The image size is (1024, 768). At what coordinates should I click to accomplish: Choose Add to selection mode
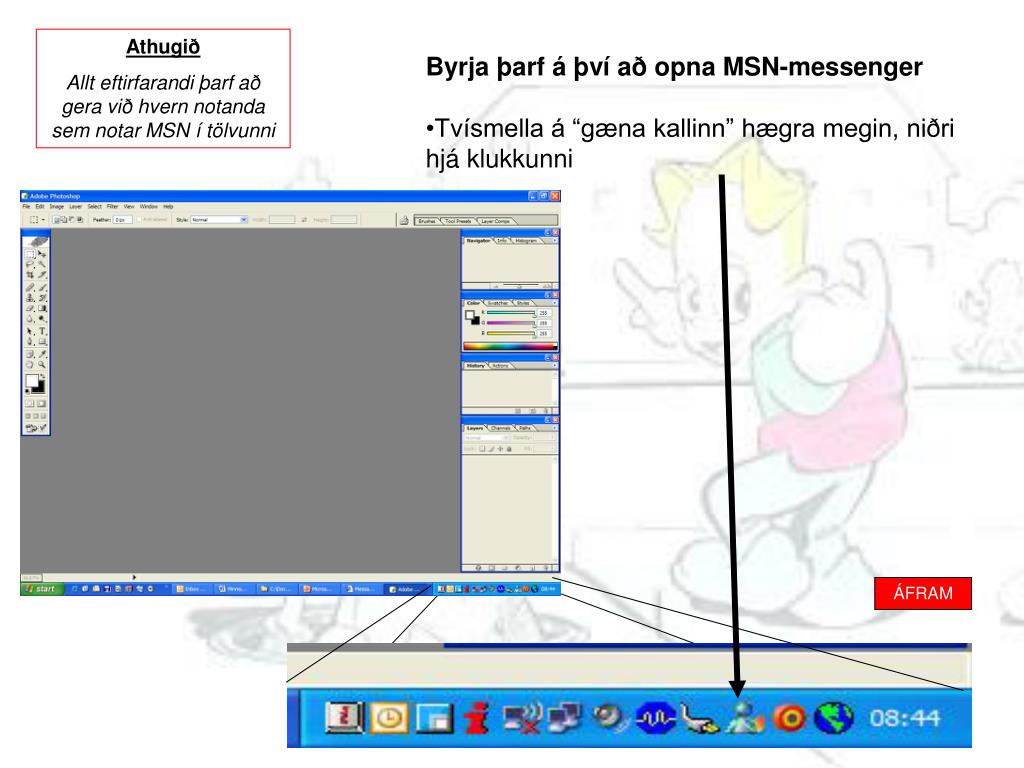(64, 220)
